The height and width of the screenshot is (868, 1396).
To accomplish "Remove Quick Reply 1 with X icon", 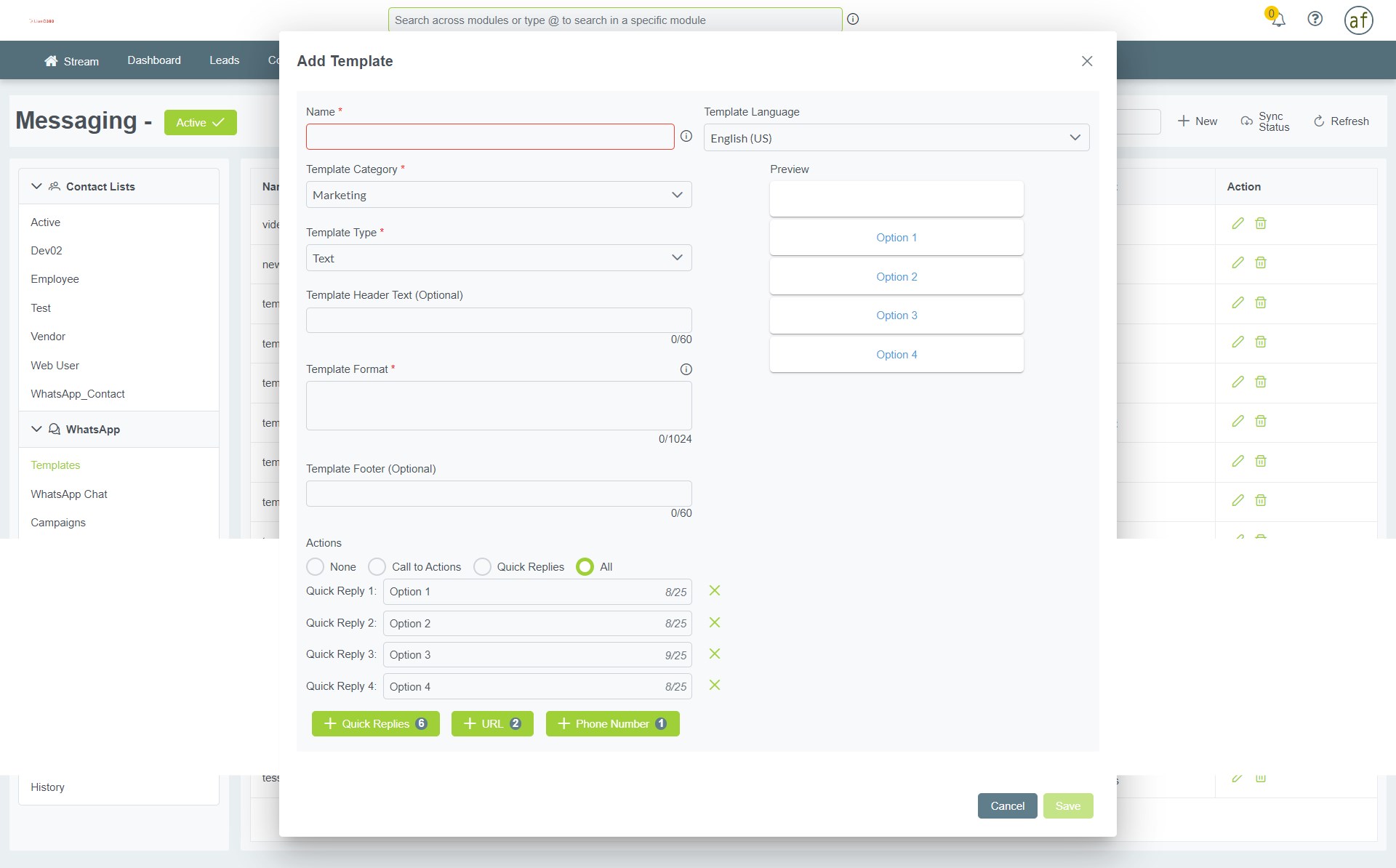I will coord(715,590).
